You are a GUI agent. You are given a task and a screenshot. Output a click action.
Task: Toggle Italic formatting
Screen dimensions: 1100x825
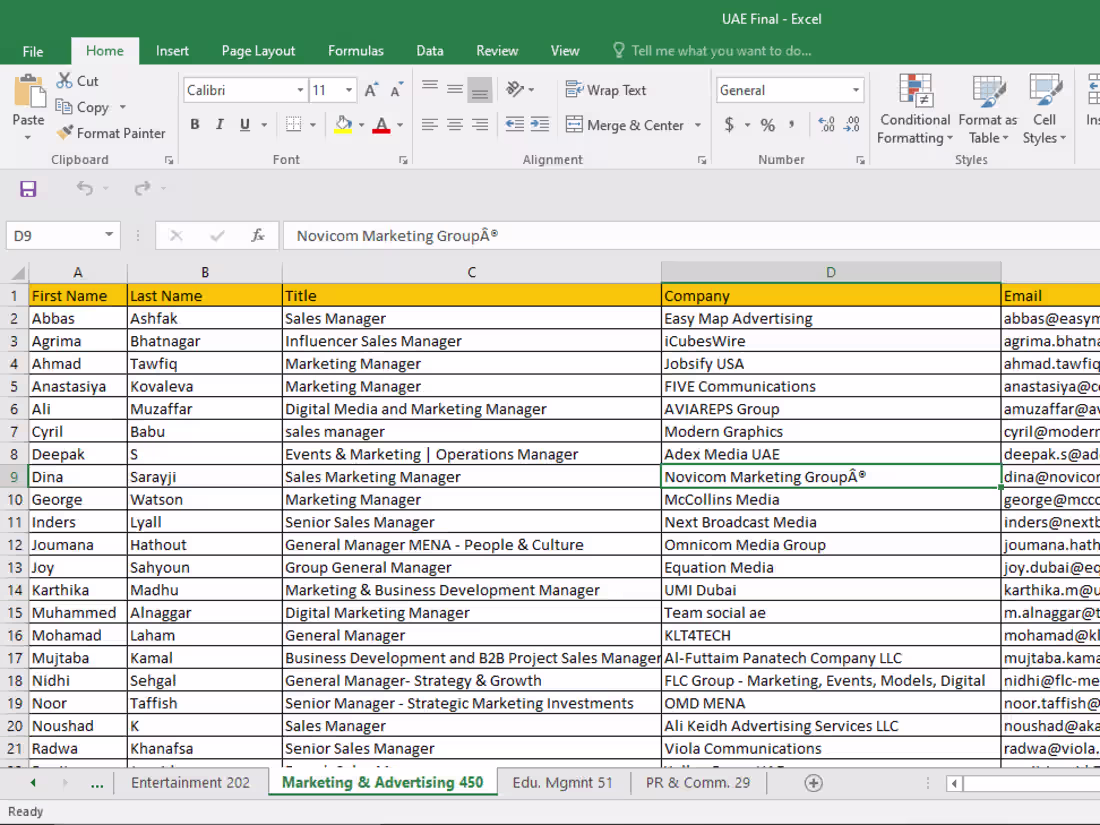click(220, 125)
